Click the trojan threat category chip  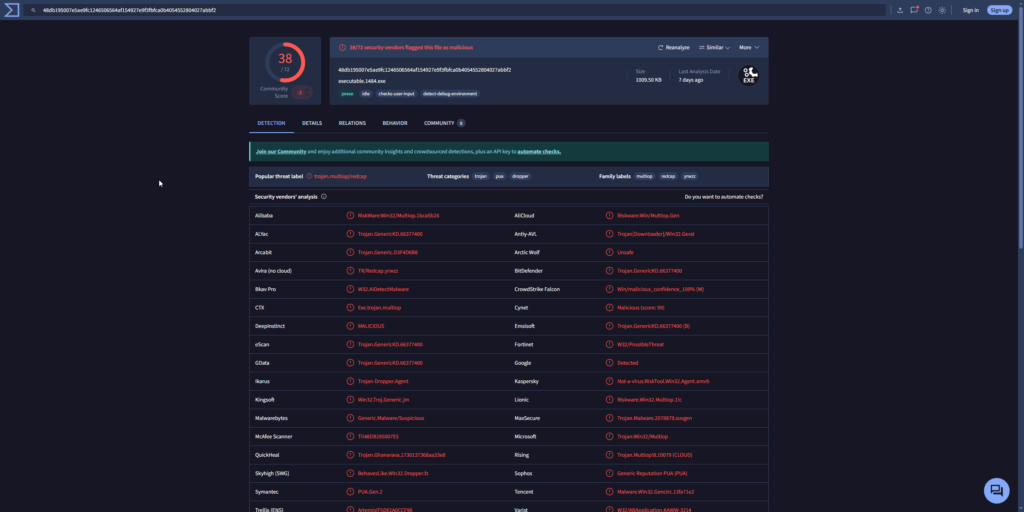481,176
